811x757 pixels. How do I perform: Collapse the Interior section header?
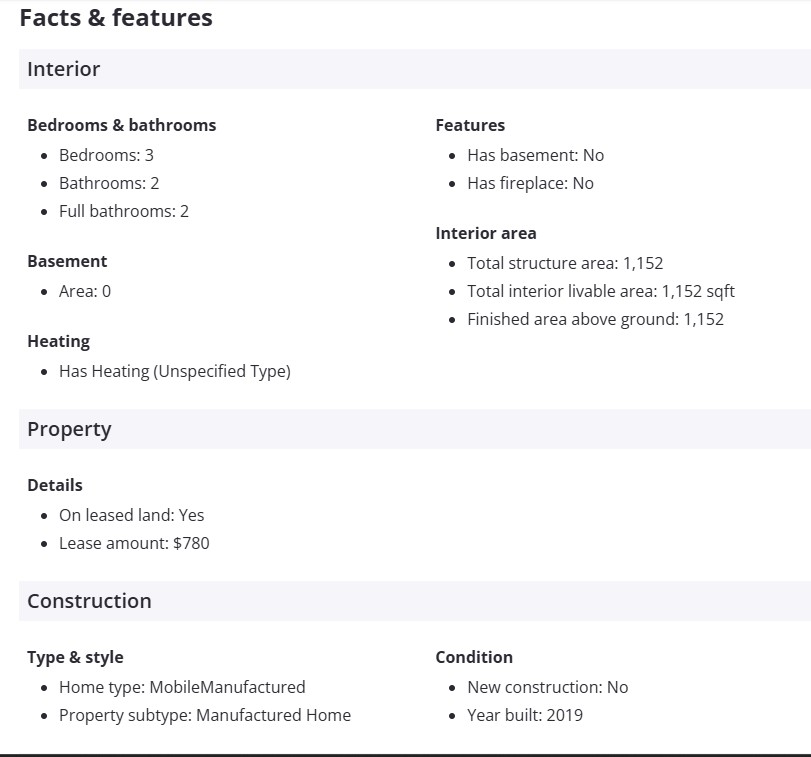click(x=64, y=69)
